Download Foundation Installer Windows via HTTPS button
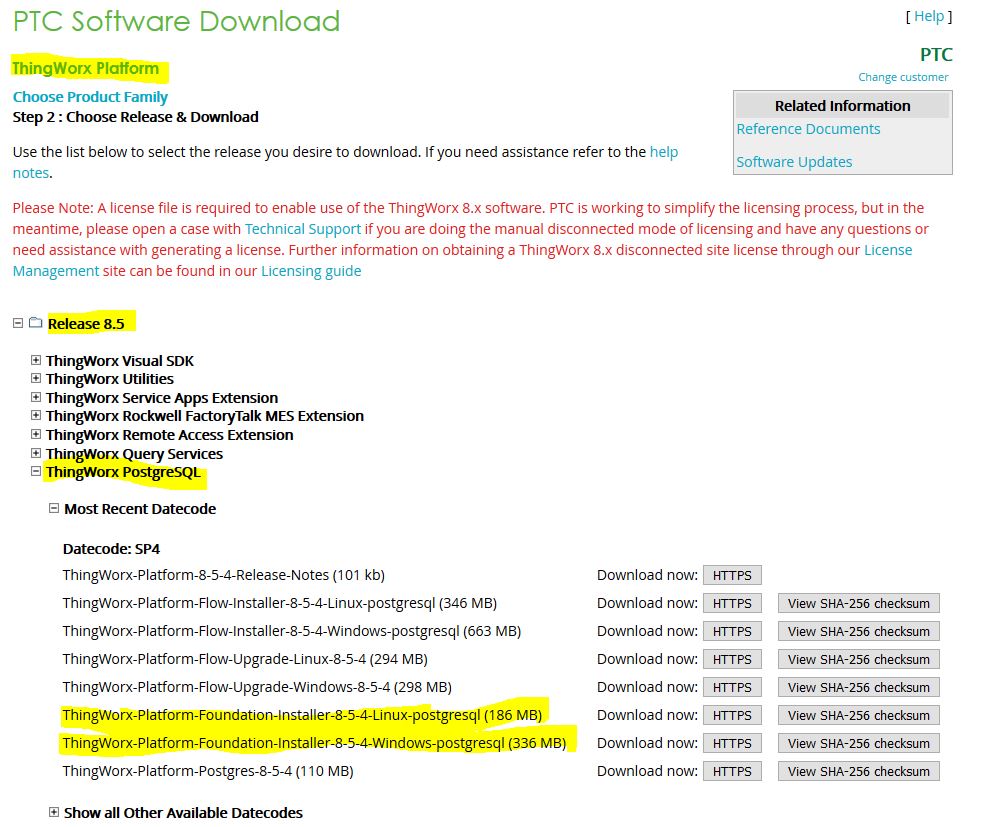This screenshot has width=1005, height=827. click(732, 743)
